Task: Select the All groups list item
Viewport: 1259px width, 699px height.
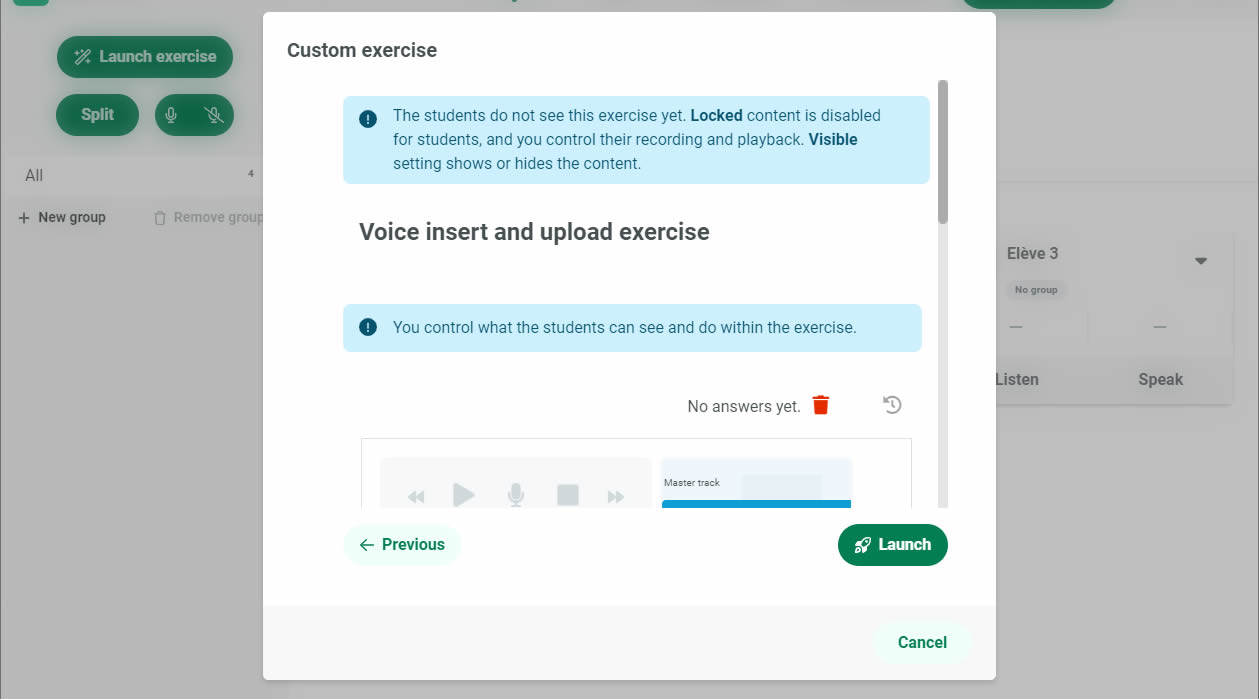Action: click(x=34, y=176)
